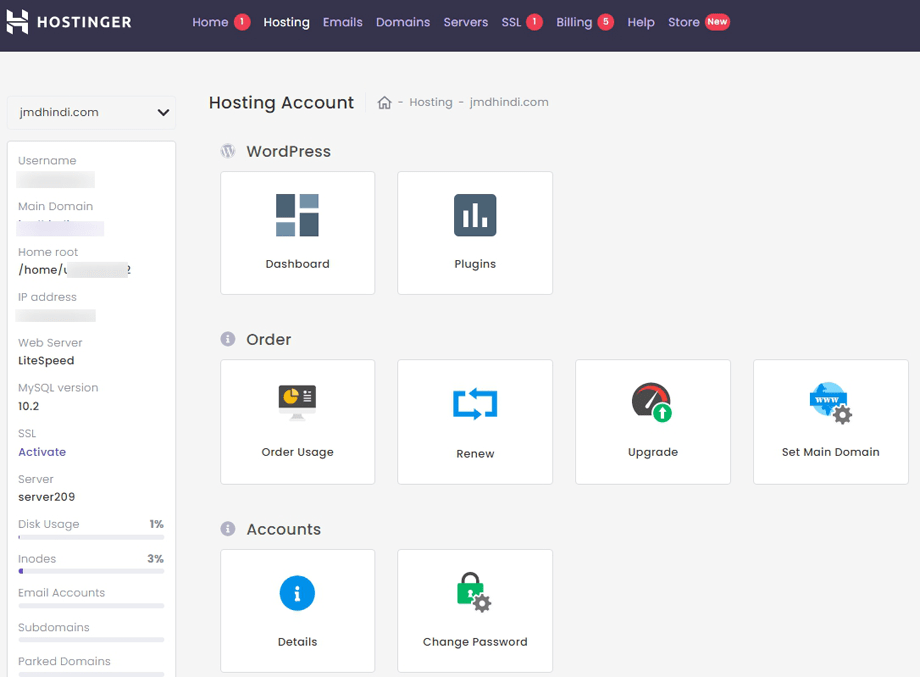This screenshot has height=677, width=920.
Task: Click the Change Password lock icon
Action: click(474, 593)
